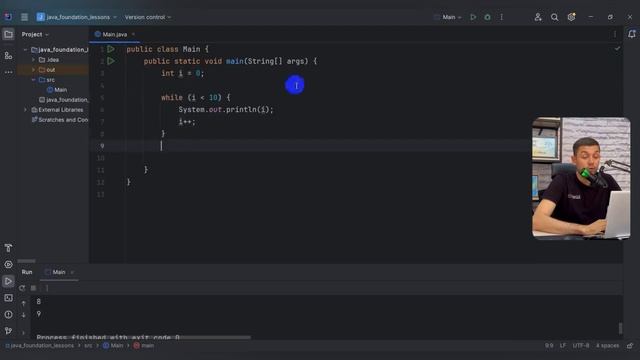Change UTF-8 file encoding
Image resolution: width=640 pixels, height=360 pixels.
[x=580, y=346]
